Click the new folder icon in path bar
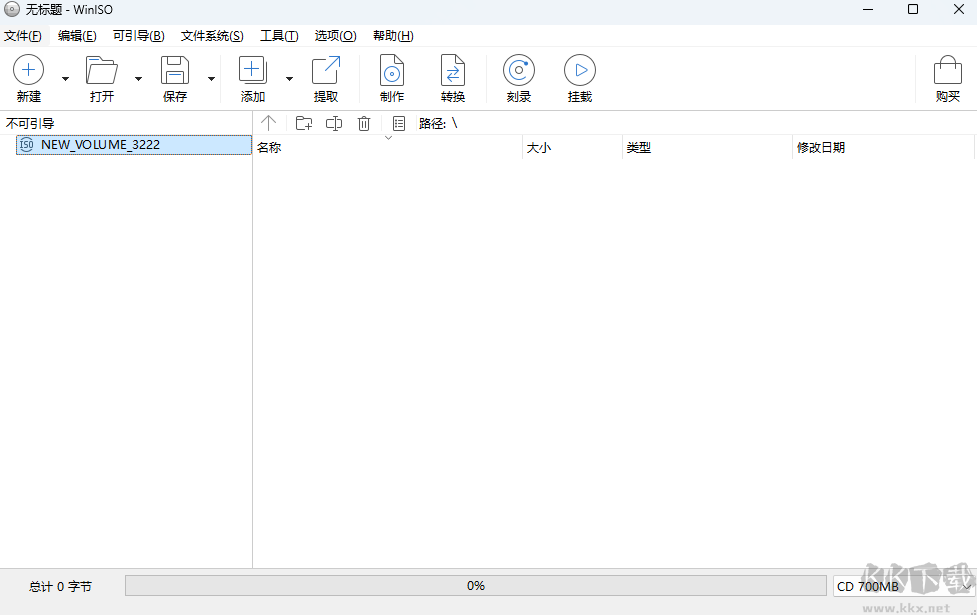This screenshot has width=977, height=615. point(304,124)
